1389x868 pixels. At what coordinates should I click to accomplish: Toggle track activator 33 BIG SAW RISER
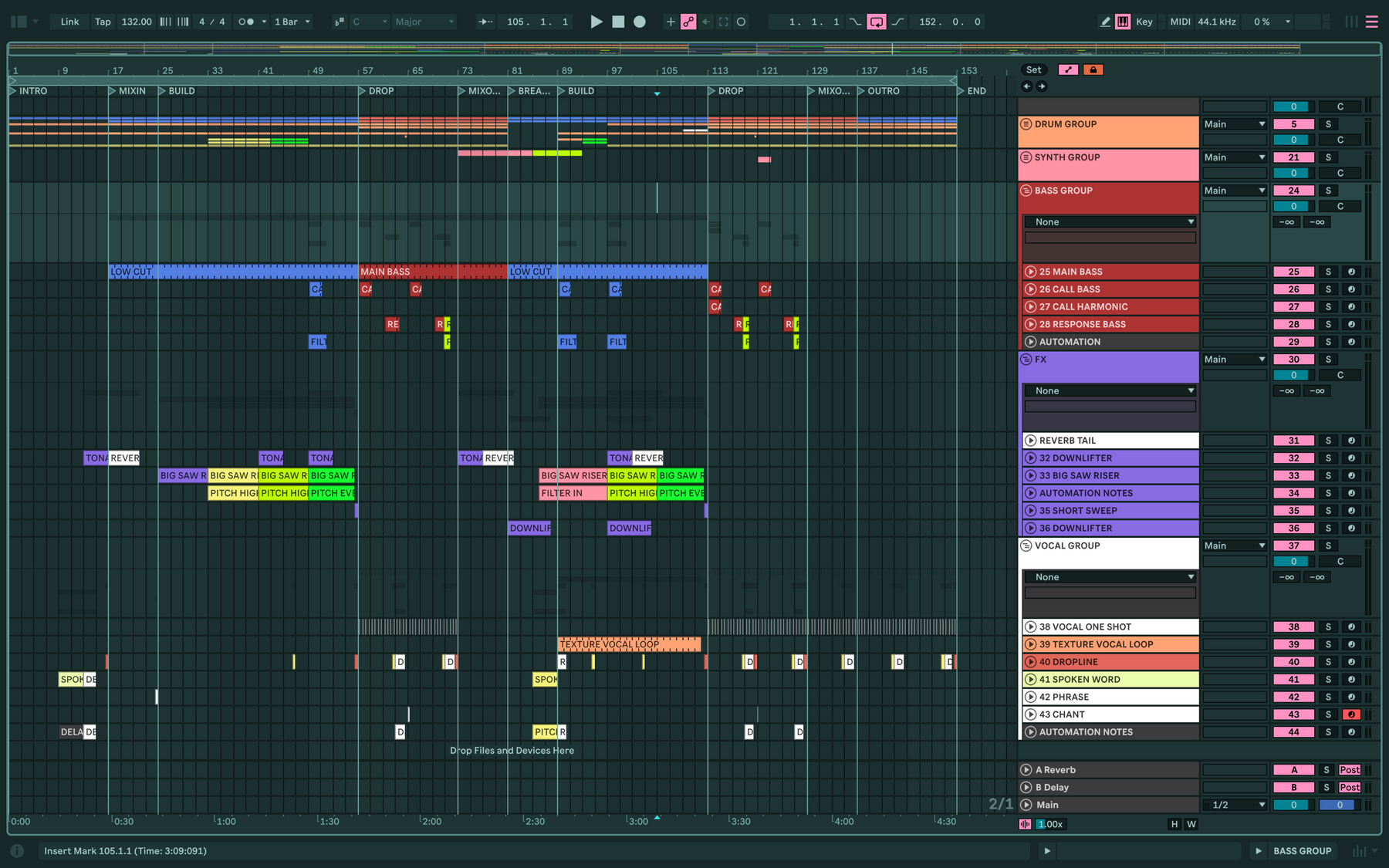pyautogui.click(x=1294, y=476)
